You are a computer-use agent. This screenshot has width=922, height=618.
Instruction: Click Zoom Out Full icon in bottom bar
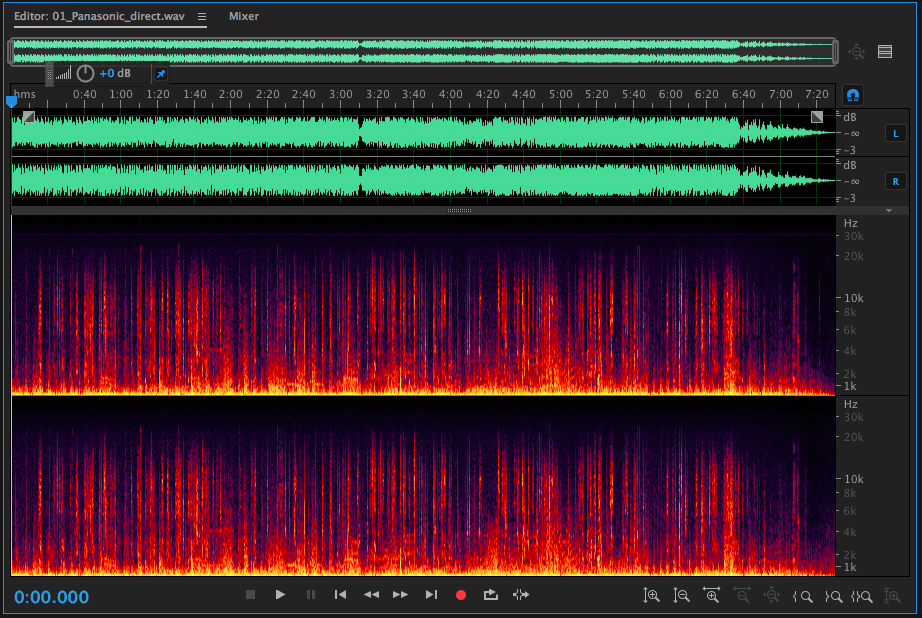(772, 596)
